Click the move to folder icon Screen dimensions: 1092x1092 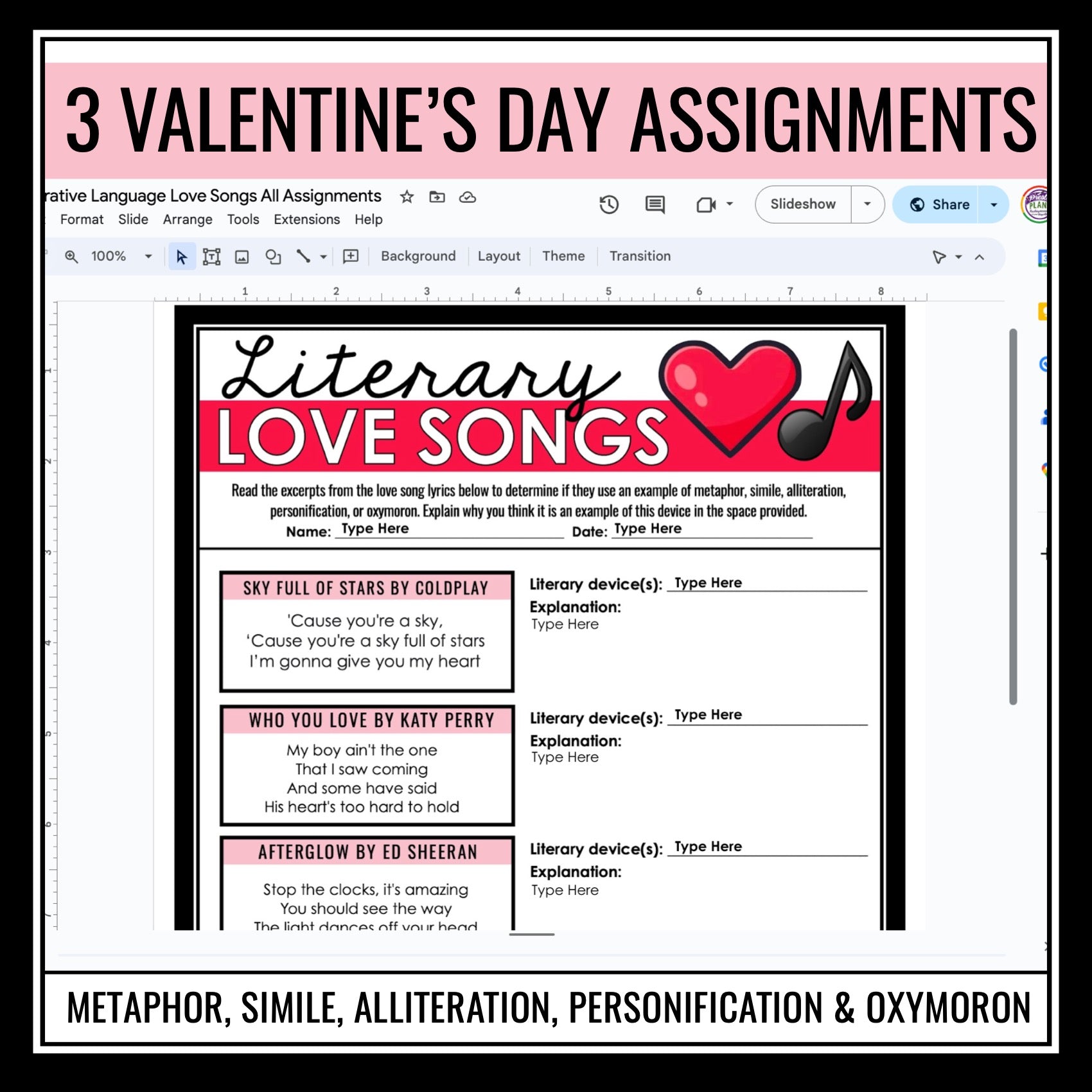pyautogui.click(x=437, y=197)
